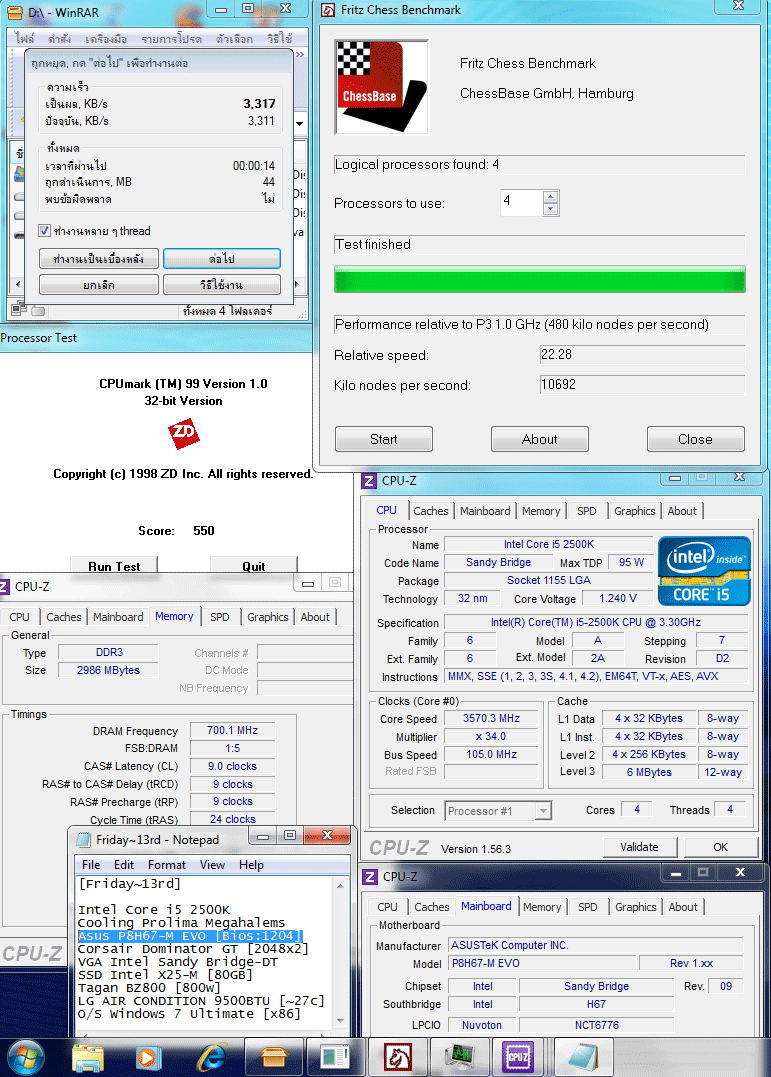
Task: Click Validate in CPU-Z
Action: tap(639, 847)
